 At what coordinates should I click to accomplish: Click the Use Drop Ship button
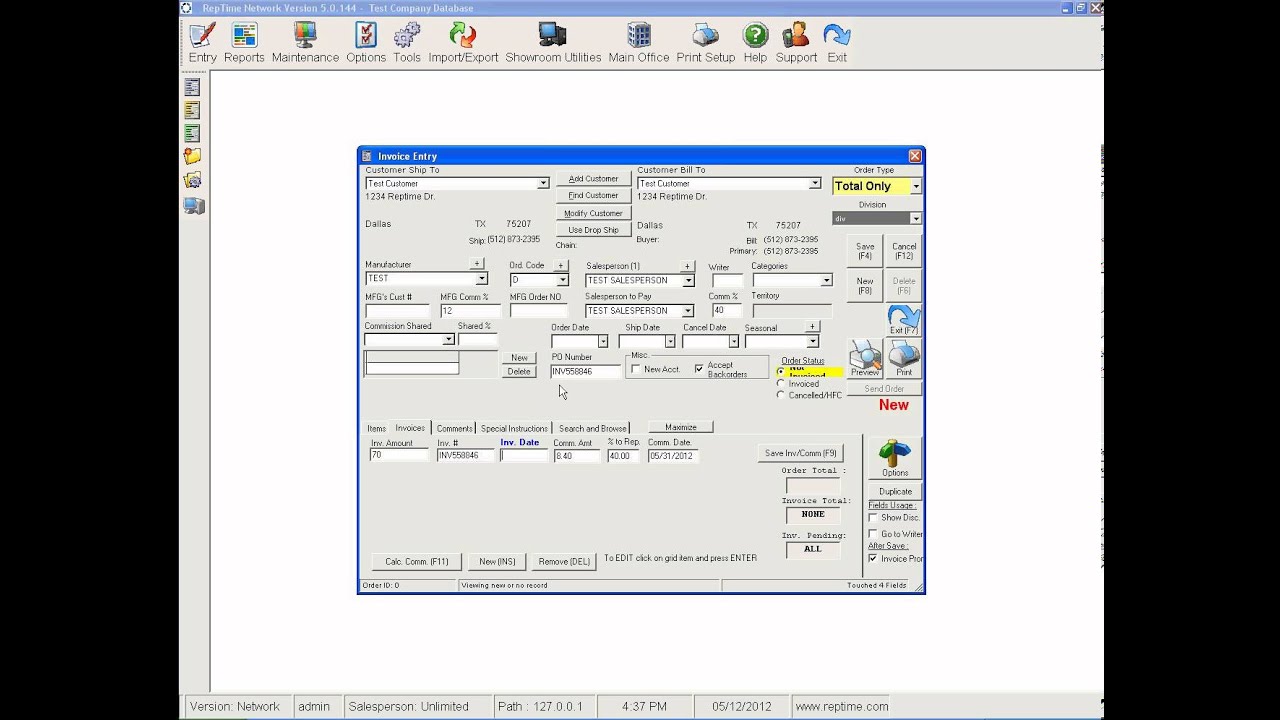tap(594, 230)
